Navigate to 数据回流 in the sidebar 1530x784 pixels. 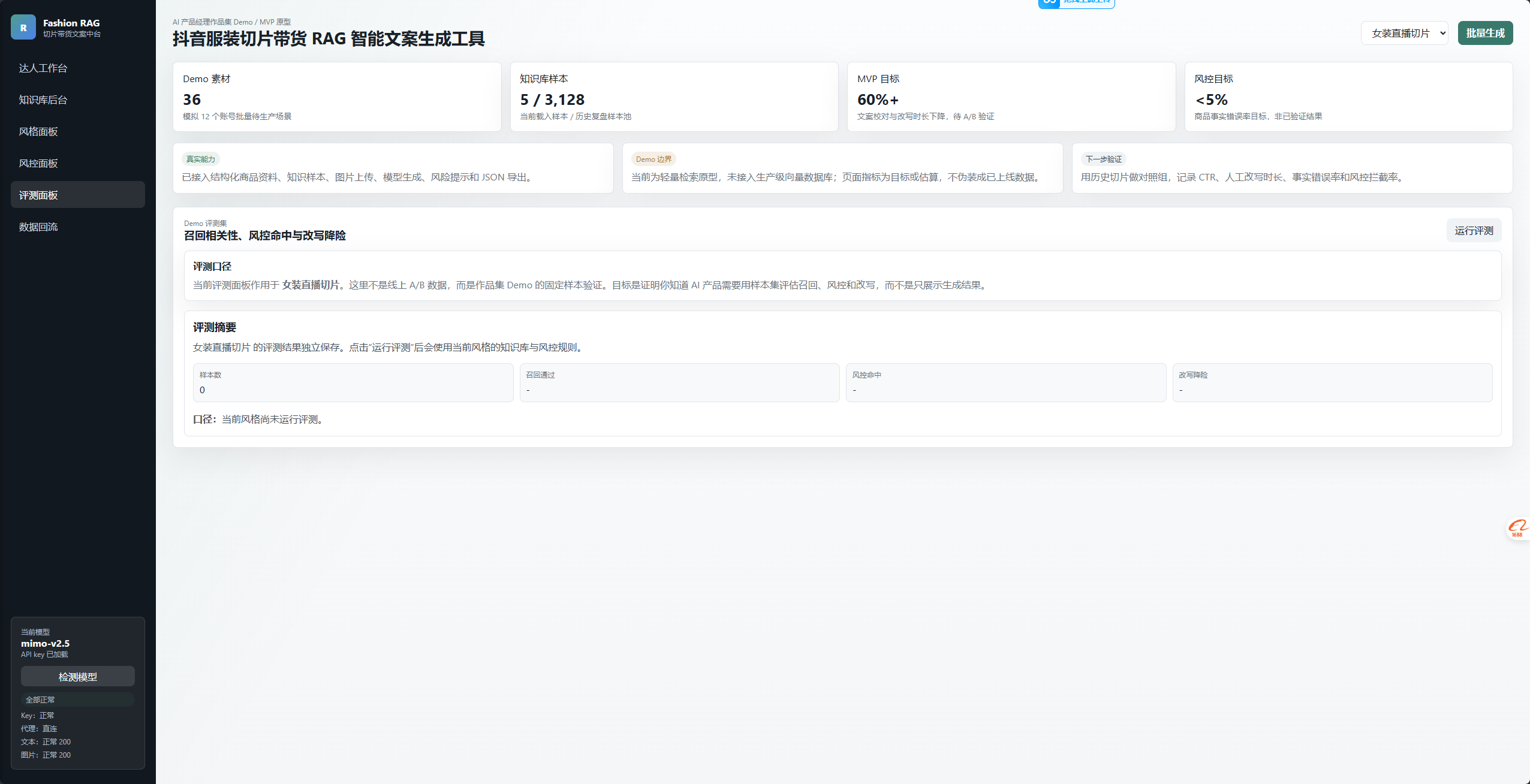(x=78, y=227)
